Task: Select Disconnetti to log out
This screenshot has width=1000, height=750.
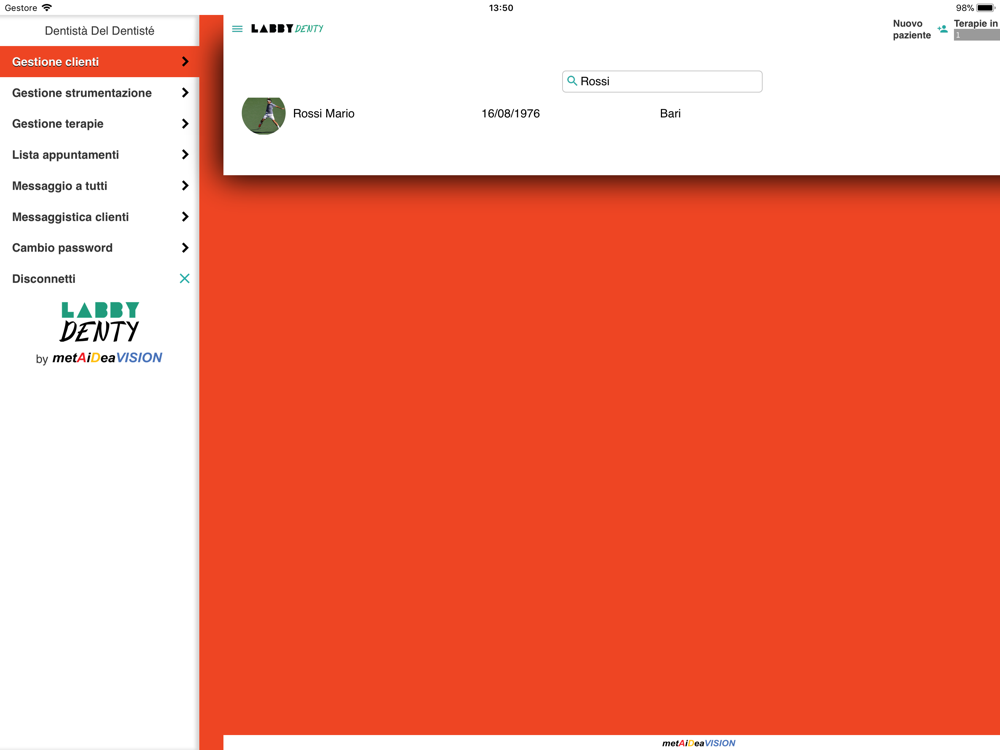Action: pyautogui.click(x=99, y=279)
